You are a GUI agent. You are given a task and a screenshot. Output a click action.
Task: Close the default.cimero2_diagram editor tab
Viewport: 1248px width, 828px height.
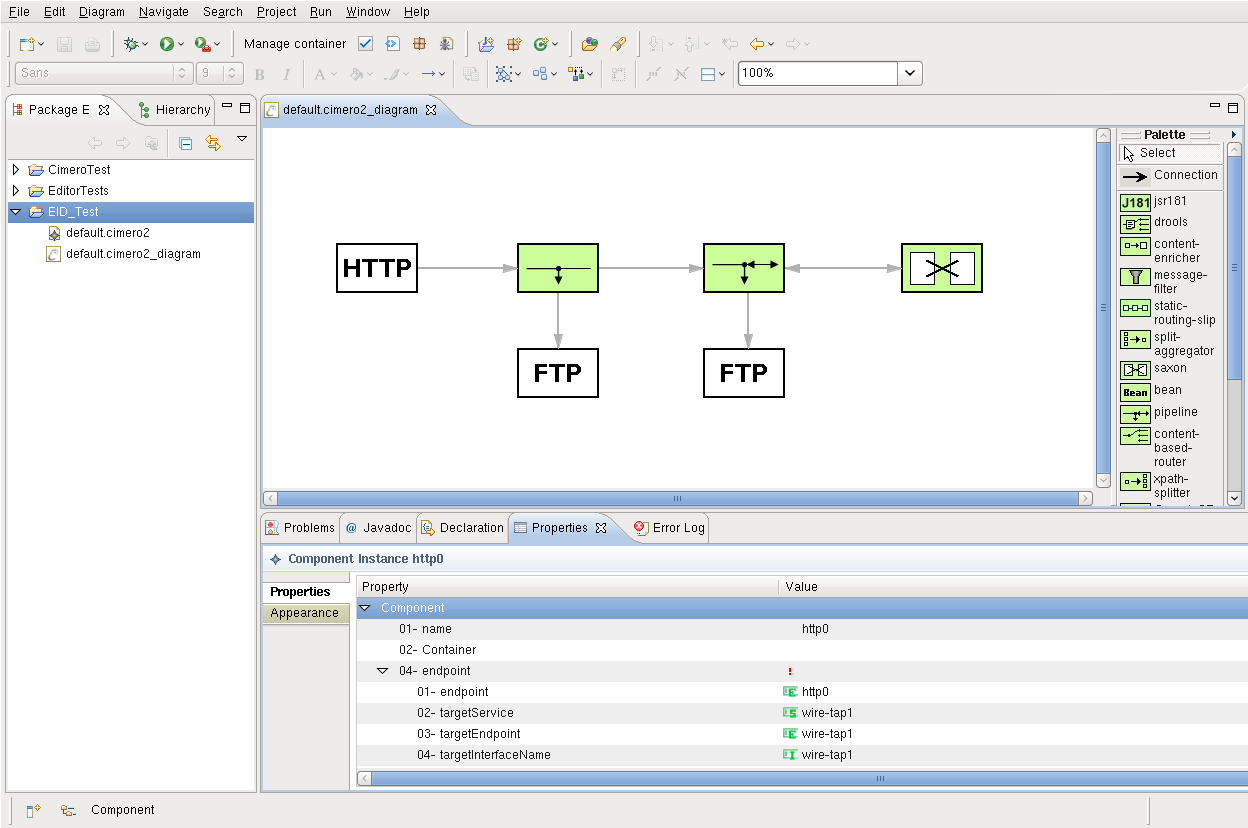tap(431, 110)
